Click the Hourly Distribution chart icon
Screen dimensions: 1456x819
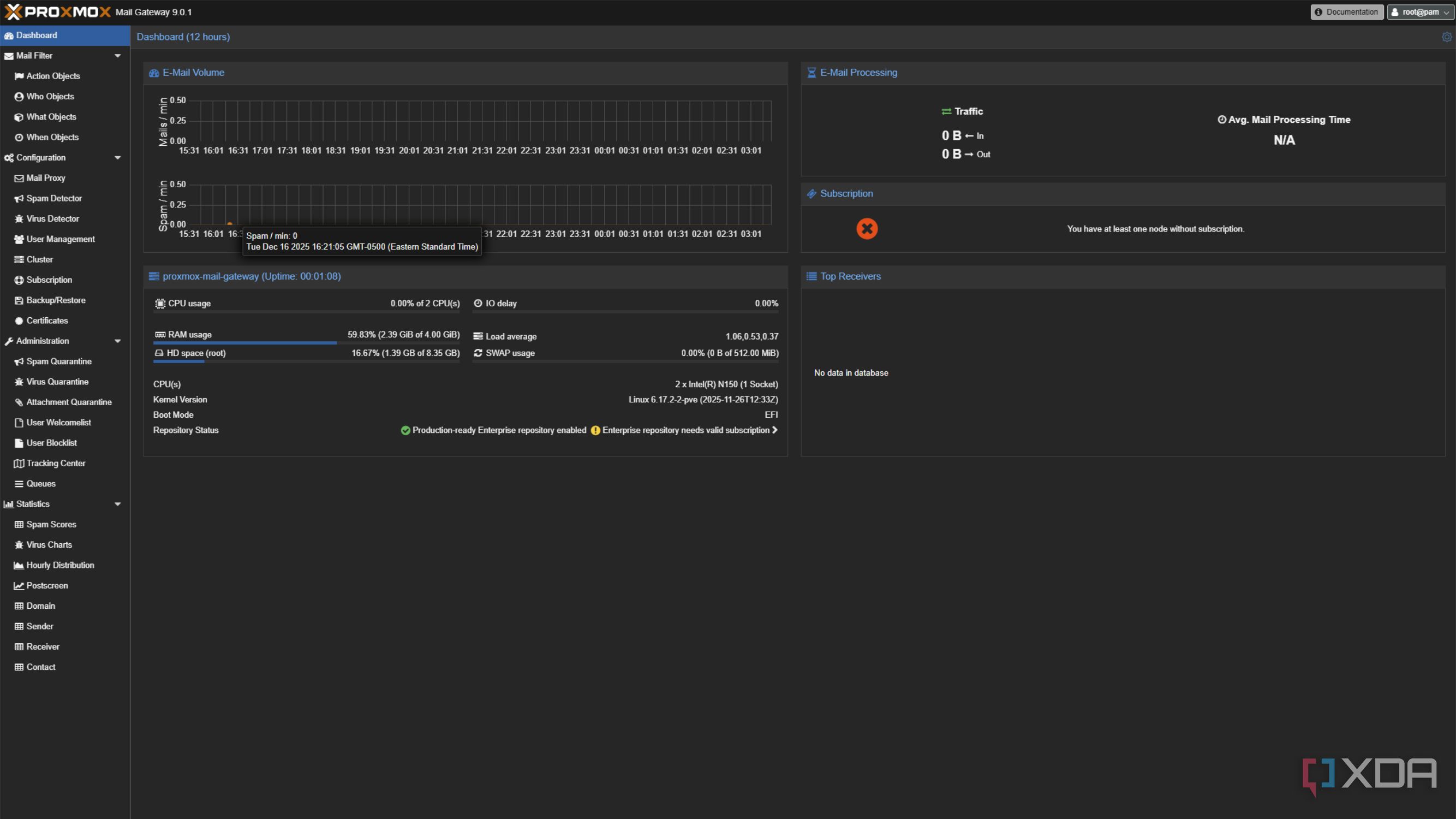click(x=19, y=565)
